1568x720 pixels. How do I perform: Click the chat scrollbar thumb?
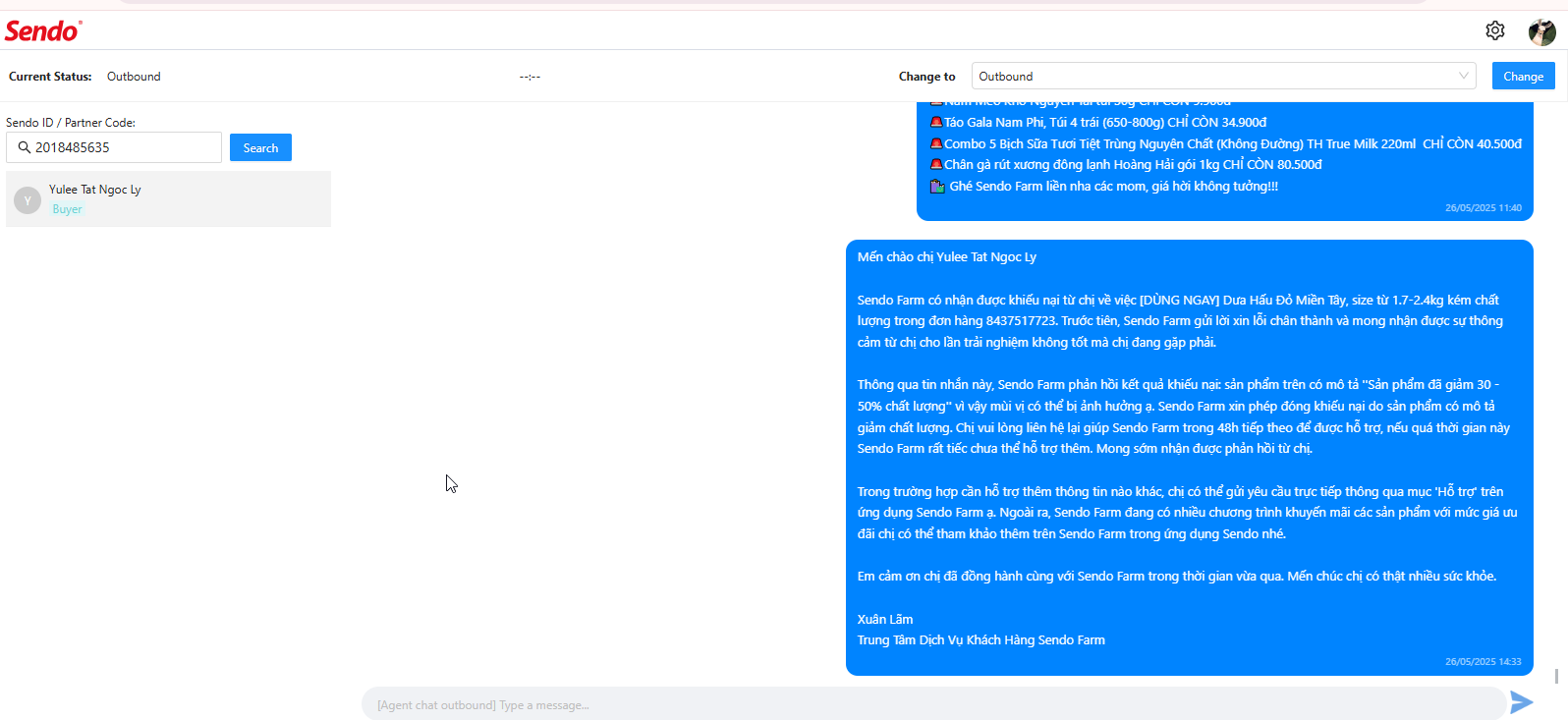(x=1556, y=676)
